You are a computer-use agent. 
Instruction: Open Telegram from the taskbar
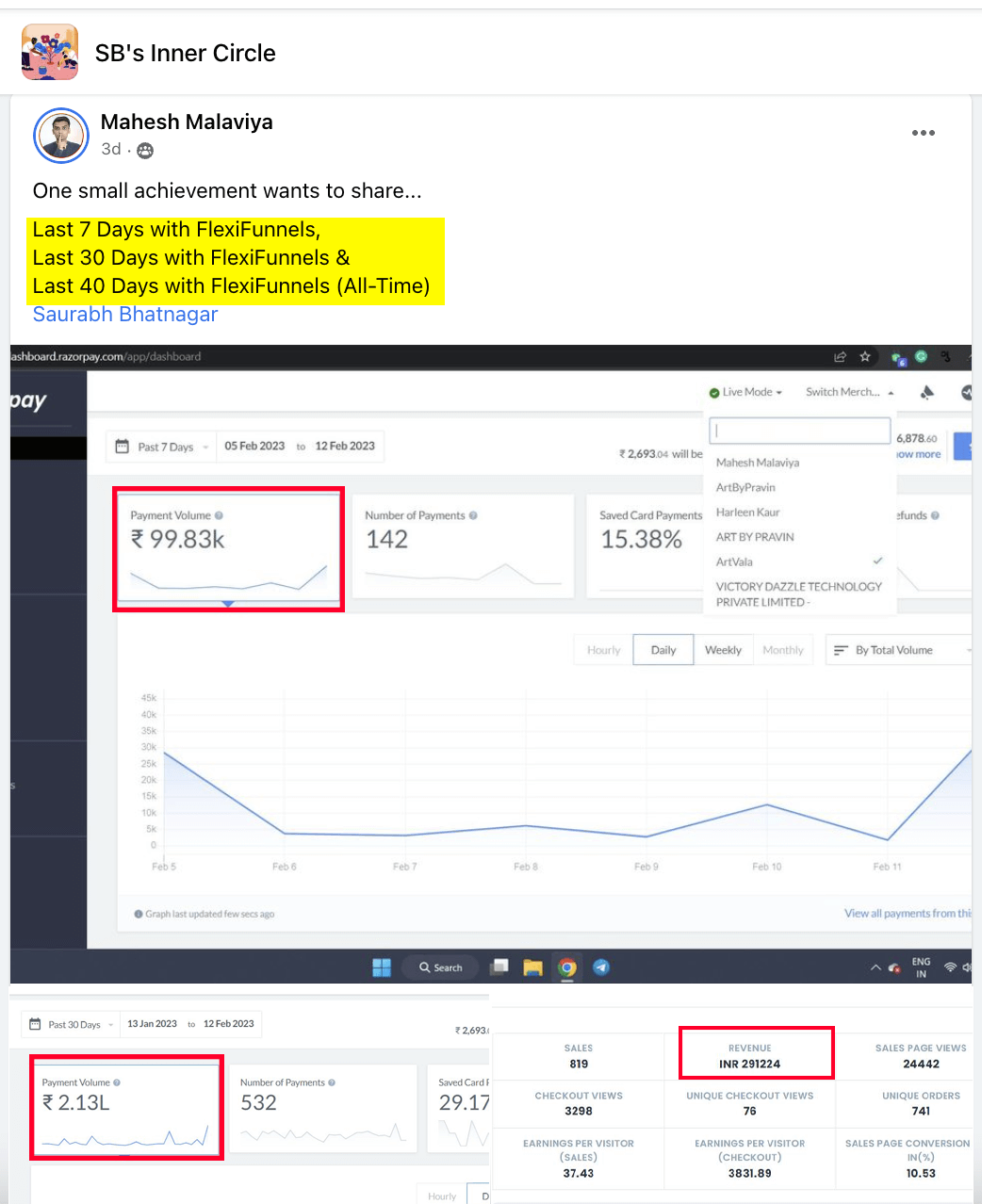[x=601, y=968]
